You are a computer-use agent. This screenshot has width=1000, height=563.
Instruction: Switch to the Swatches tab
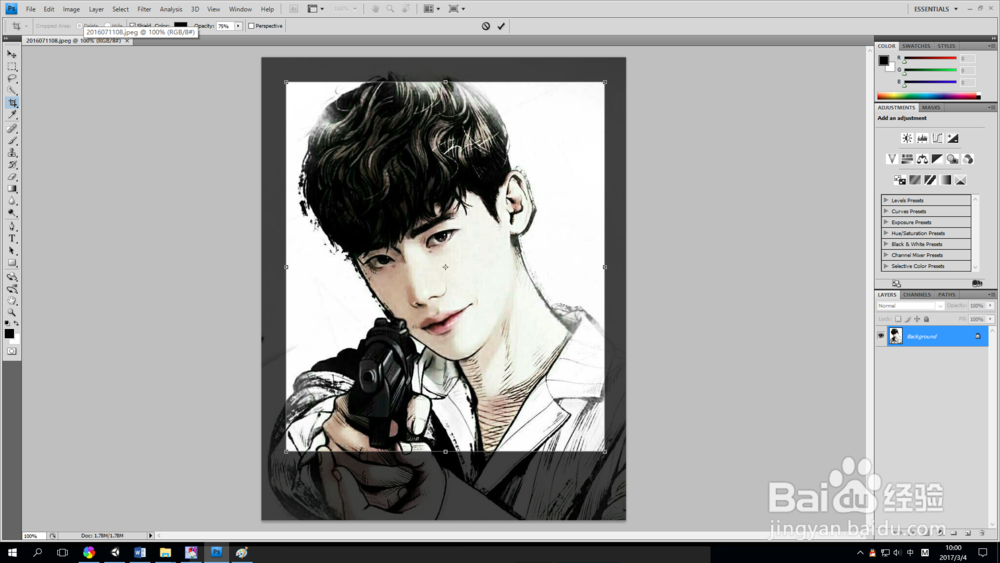(916, 46)
